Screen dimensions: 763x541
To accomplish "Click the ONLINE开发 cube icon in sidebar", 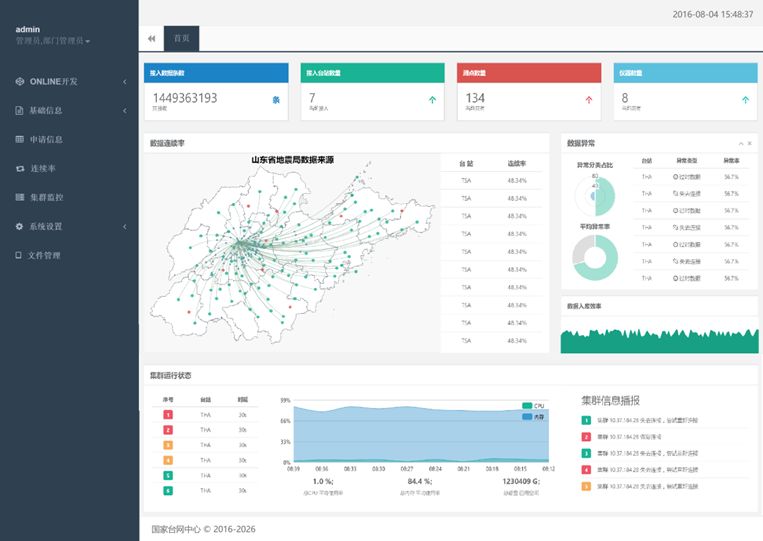I will pos(20,81).
